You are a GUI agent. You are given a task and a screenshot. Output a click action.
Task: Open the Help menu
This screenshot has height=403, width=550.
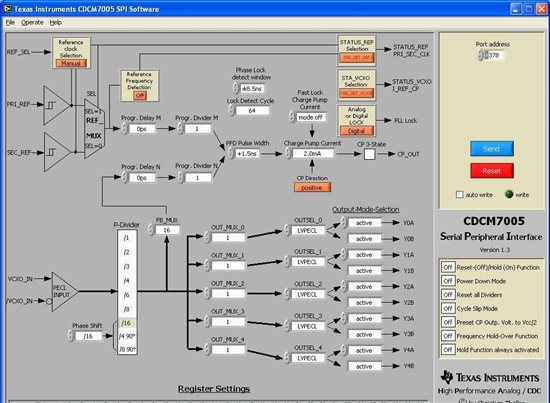(x=55, y=22)
